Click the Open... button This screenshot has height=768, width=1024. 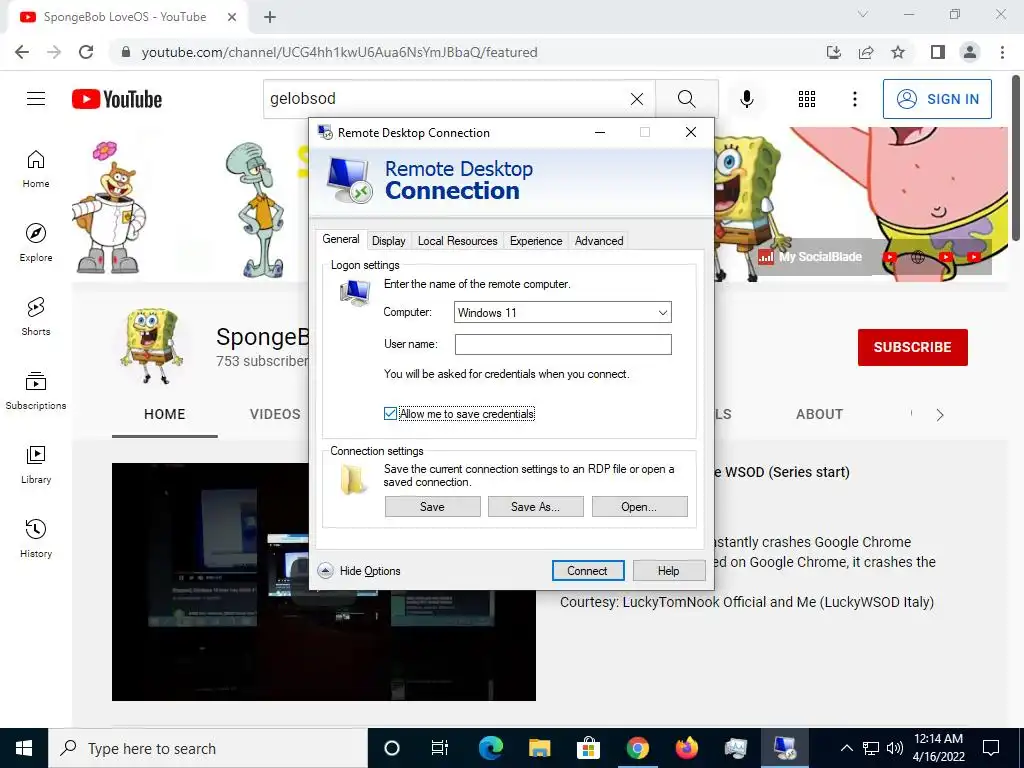click(639, 507)
